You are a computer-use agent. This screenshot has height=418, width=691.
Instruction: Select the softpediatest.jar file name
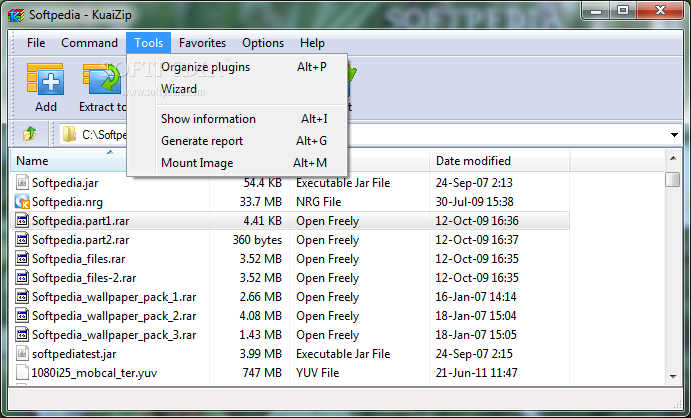tap(74, 354)
